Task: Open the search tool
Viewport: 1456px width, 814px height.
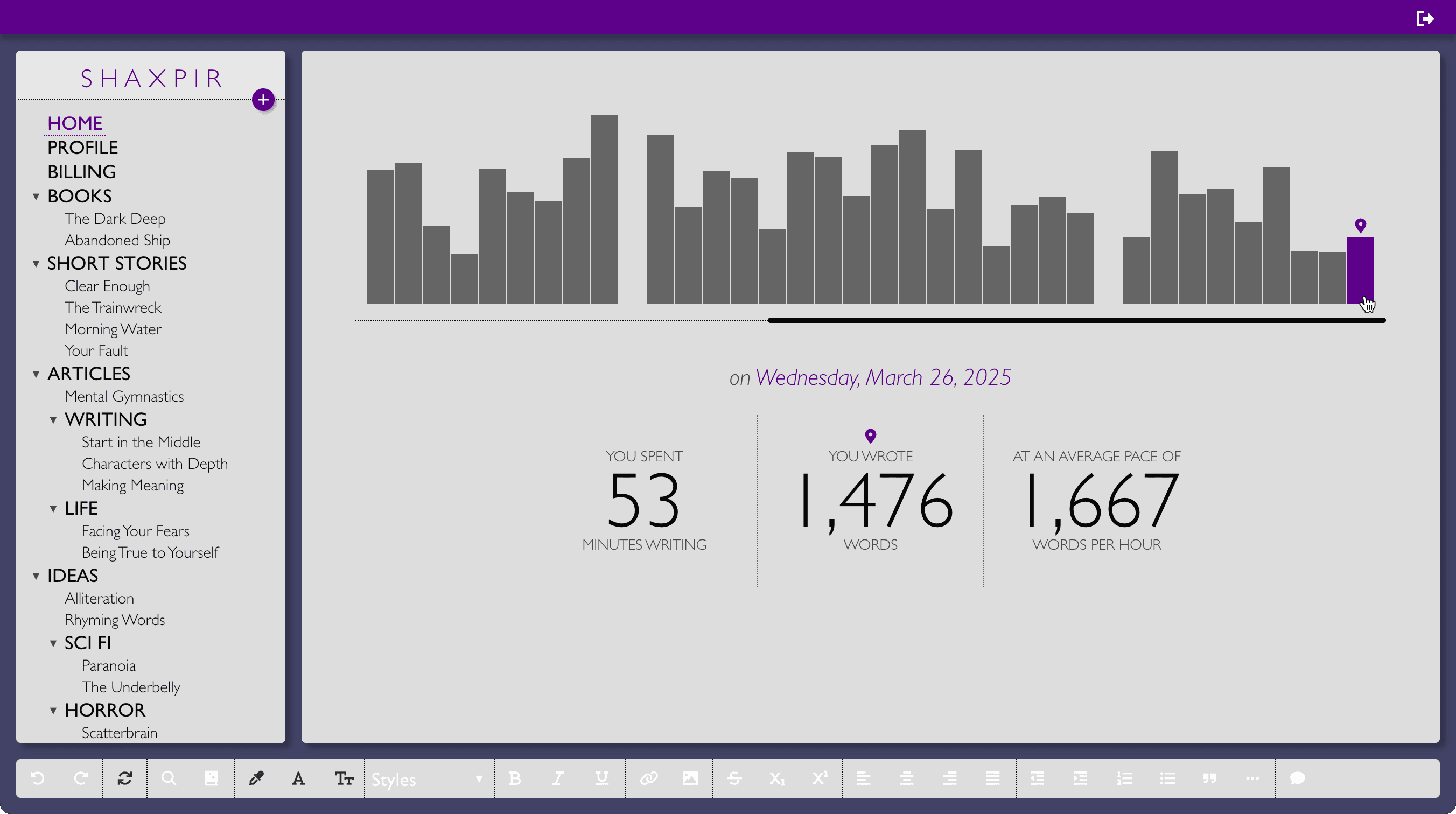Action: [x=169, y=778]
